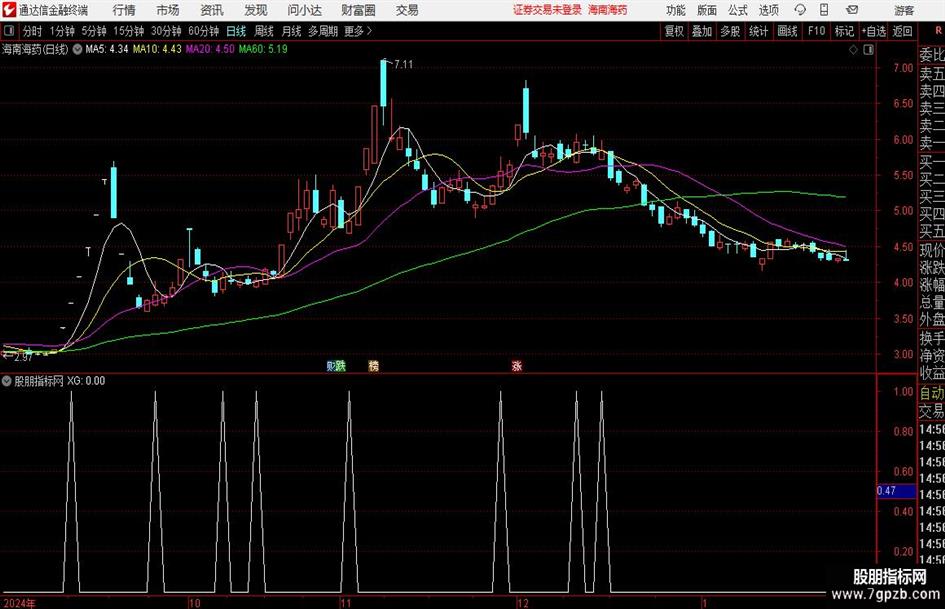Click the 证券交易未登录 login link

tap(547, 10)
